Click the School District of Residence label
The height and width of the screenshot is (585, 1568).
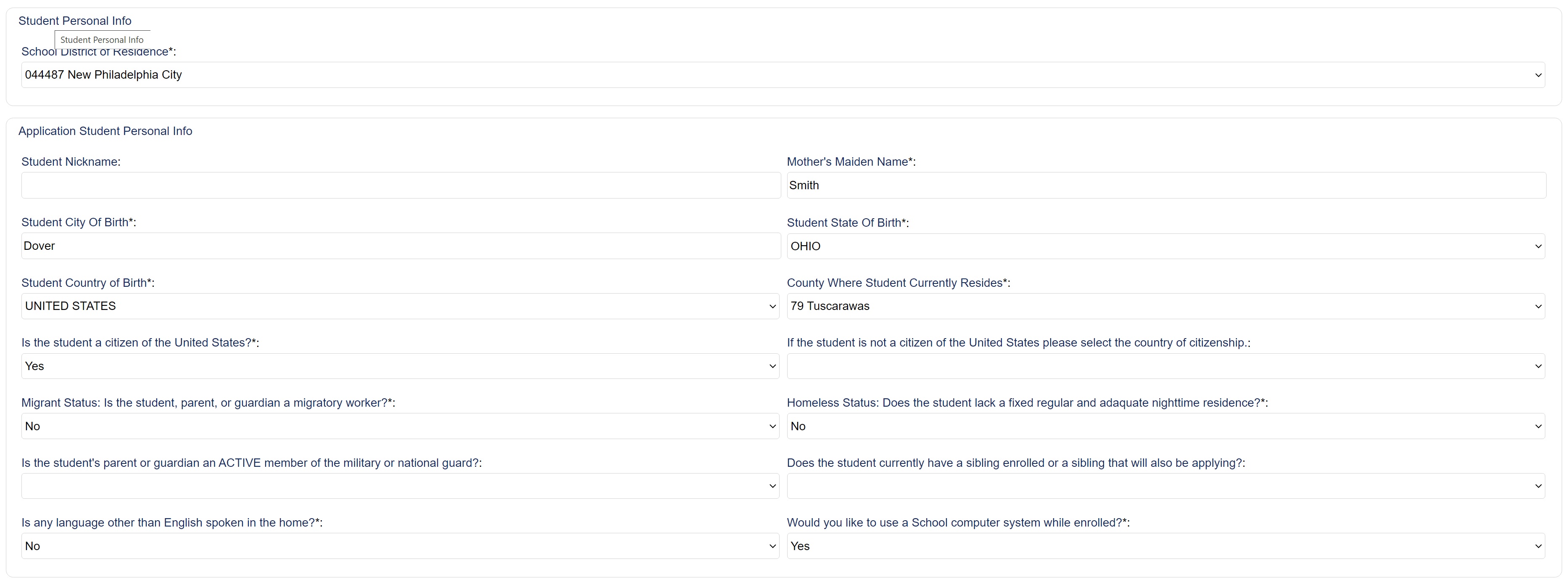(99, 52)
